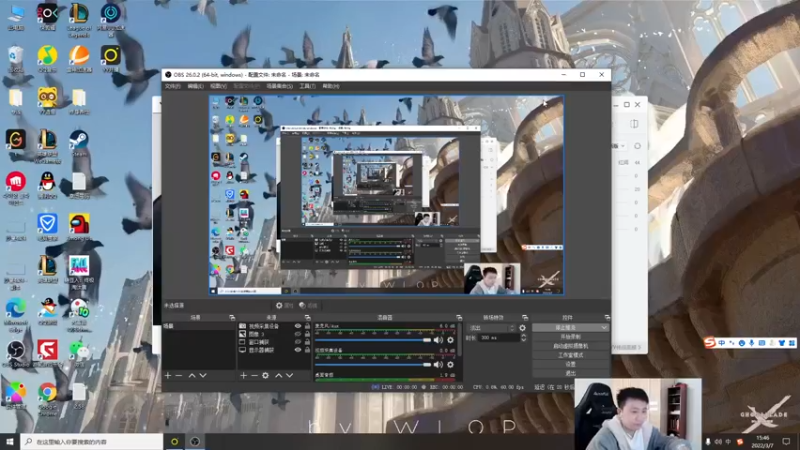The image size is (800, 450).
Task: Click the transition duration 300 ms stepper arrows
Action: click(523, 338)
